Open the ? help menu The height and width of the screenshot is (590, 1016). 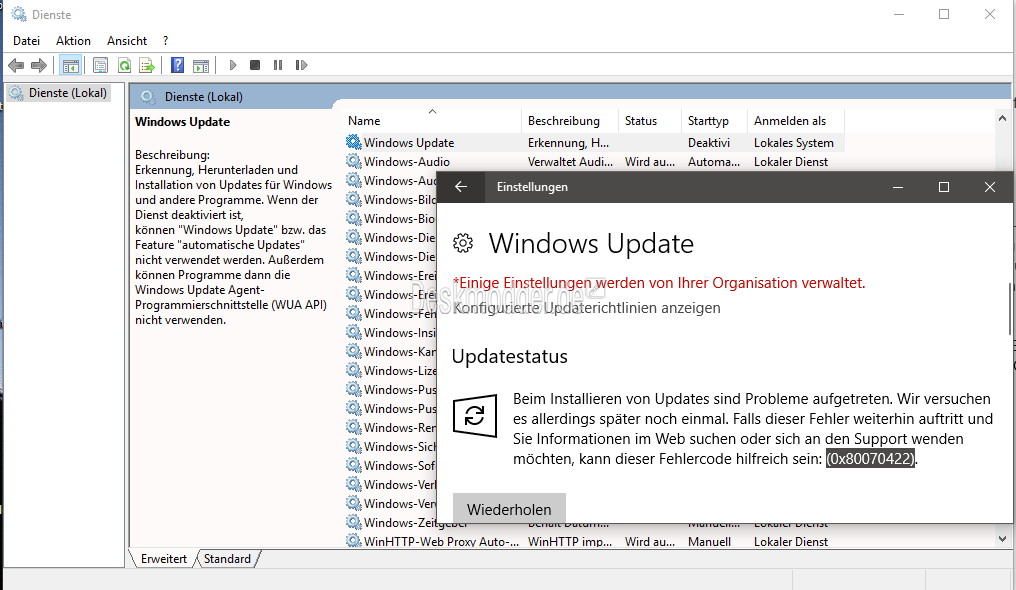[166, 41]
